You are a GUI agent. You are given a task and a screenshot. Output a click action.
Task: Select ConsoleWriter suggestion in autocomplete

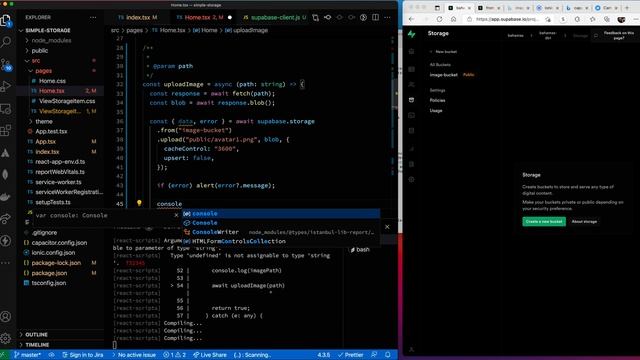(281, 232)
